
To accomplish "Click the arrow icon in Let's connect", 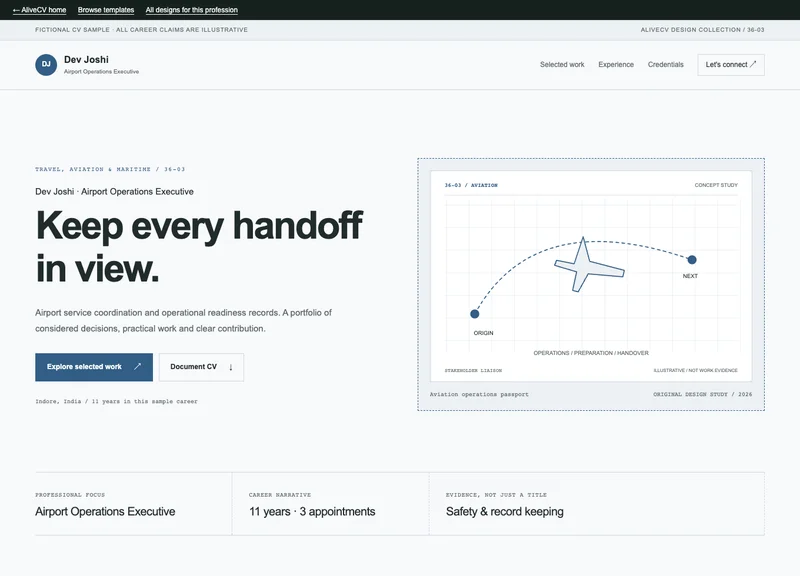I will coord(753,64).
